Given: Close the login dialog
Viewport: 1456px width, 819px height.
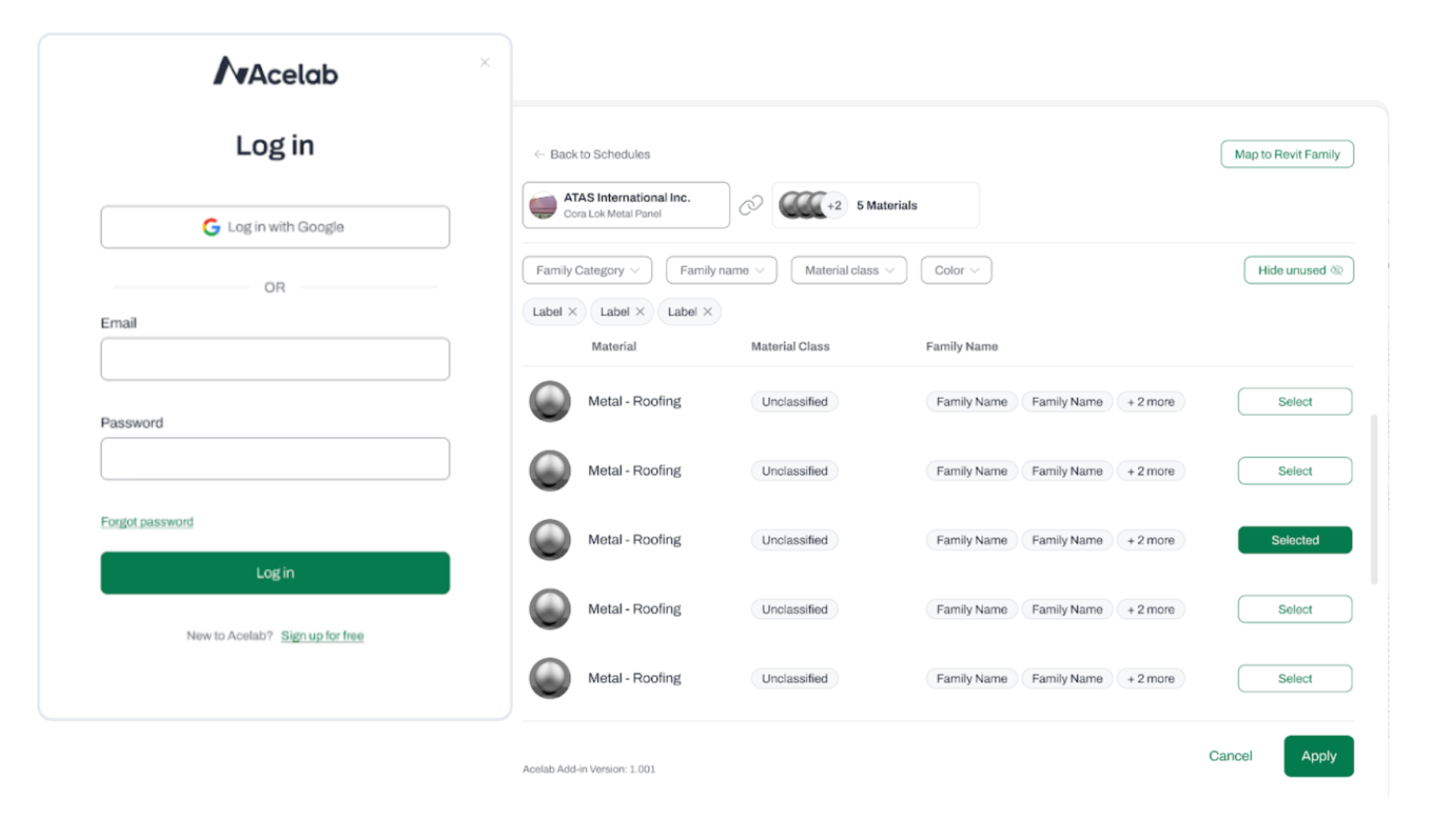Looking at the screenshot, I should 485,62.
